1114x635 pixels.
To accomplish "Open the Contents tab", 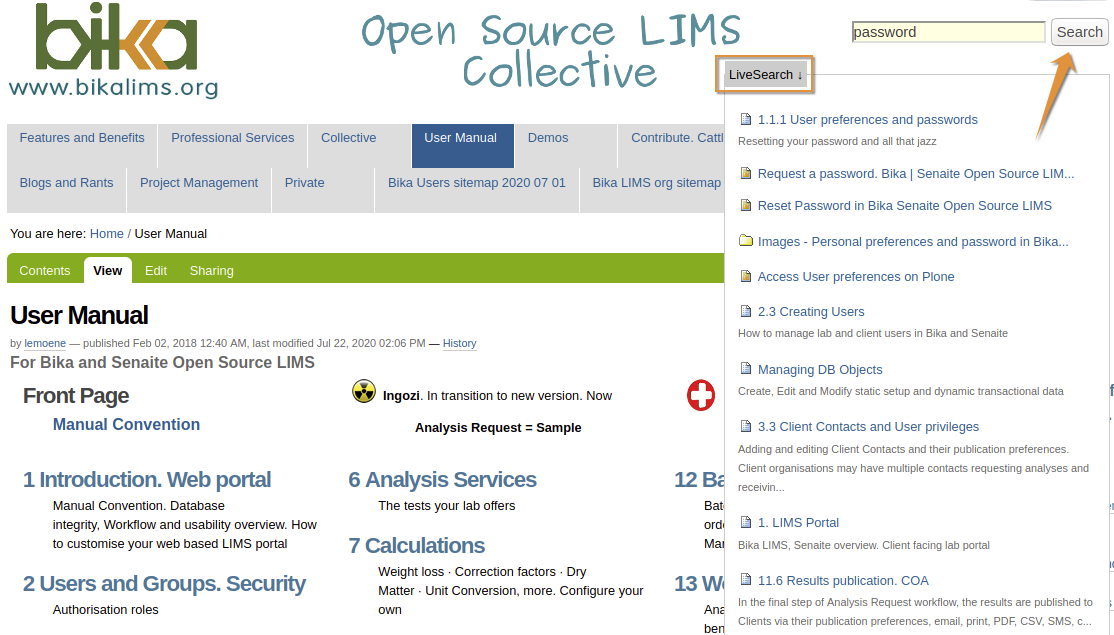I will click(44, 270).
